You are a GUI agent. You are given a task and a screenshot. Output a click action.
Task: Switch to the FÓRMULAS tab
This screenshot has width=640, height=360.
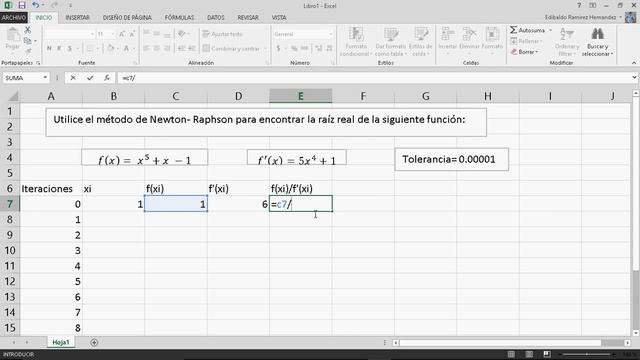179,18
